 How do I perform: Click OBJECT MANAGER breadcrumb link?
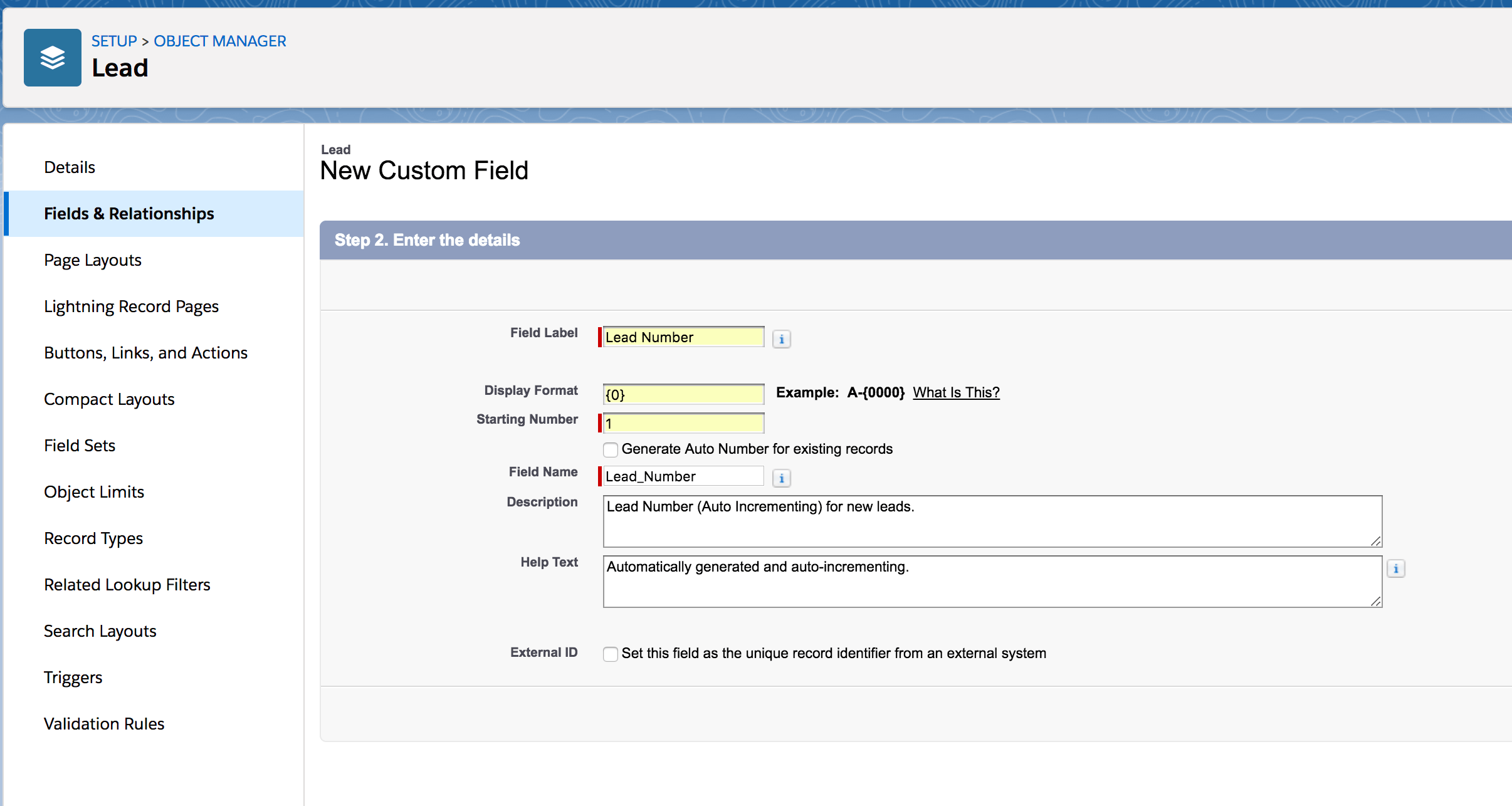coord(220,41)
